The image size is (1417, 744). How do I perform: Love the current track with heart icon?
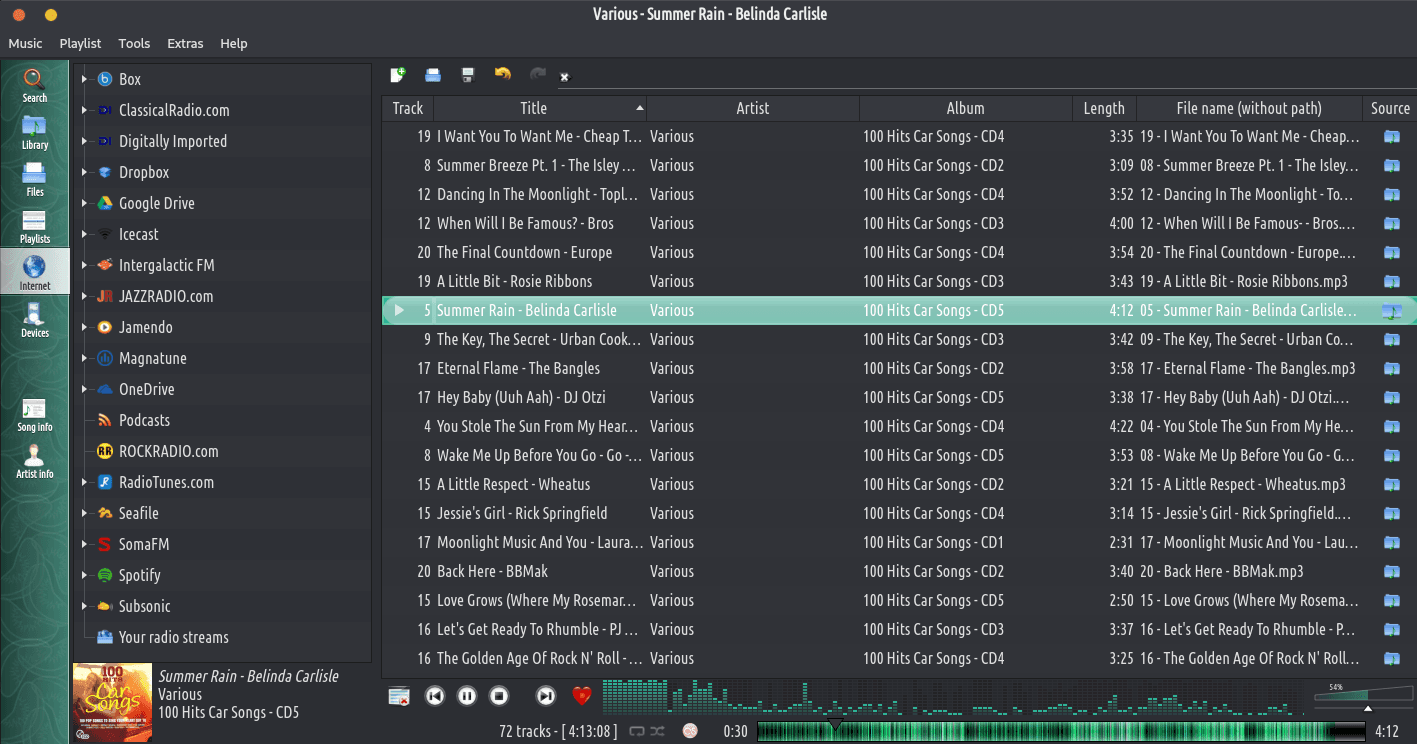[582, 696]
